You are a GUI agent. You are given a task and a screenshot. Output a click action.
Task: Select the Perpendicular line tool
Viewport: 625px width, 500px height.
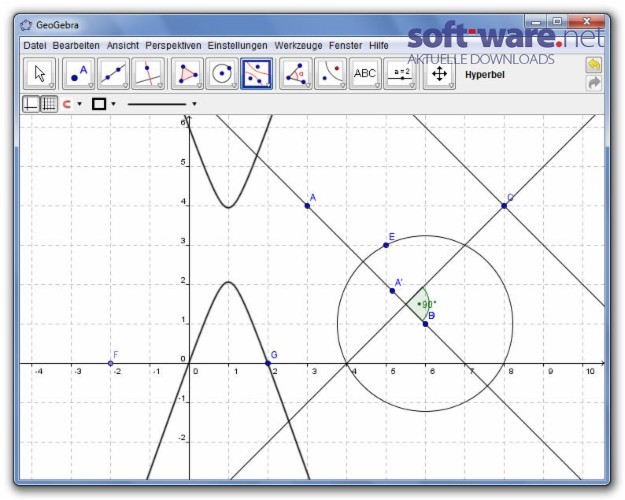click(148, 74)
